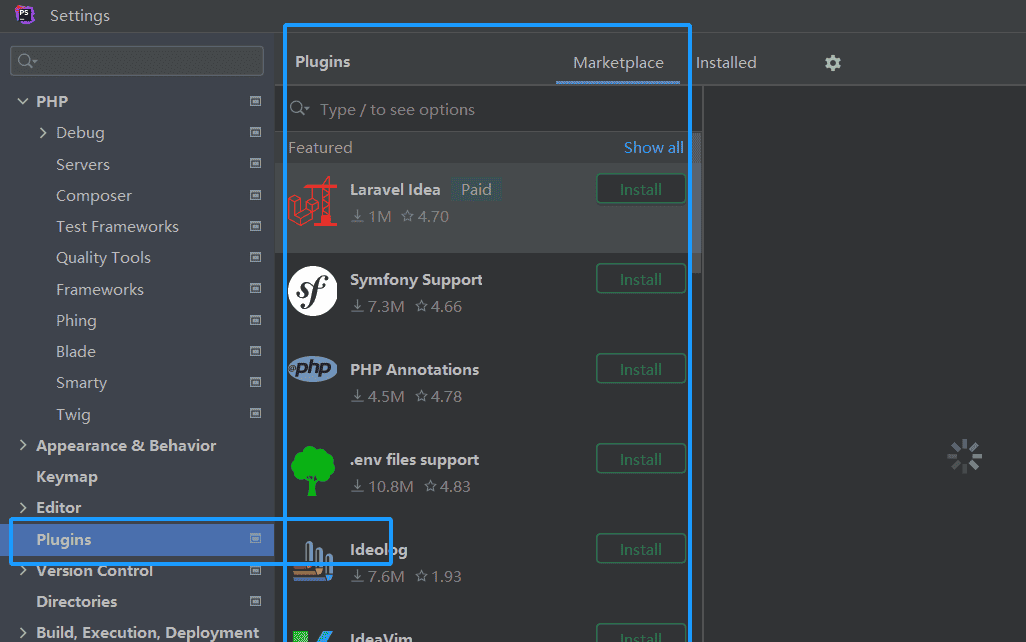
Task: Click the Ideolog plugin icon
Action: [x=312, y=561]
